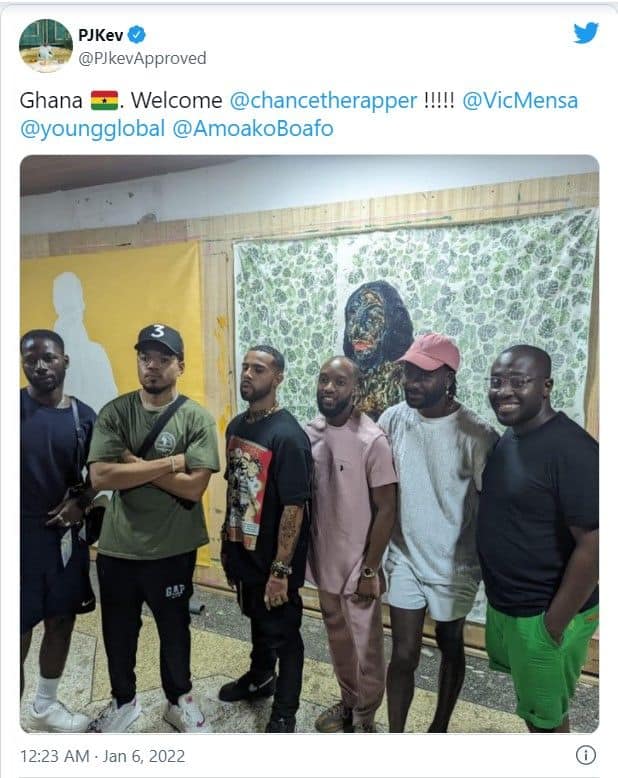The width and height of the screenshot is (618, 778).
Task: Click the tweet text 'Welcome'
Action: pos(177,101)
